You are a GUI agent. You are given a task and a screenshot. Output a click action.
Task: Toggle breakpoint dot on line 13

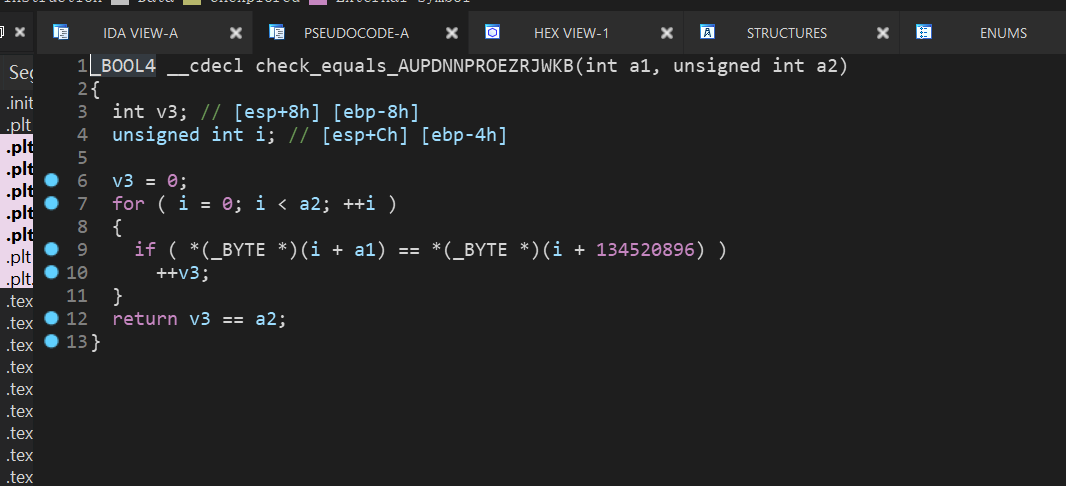point(52,341)
